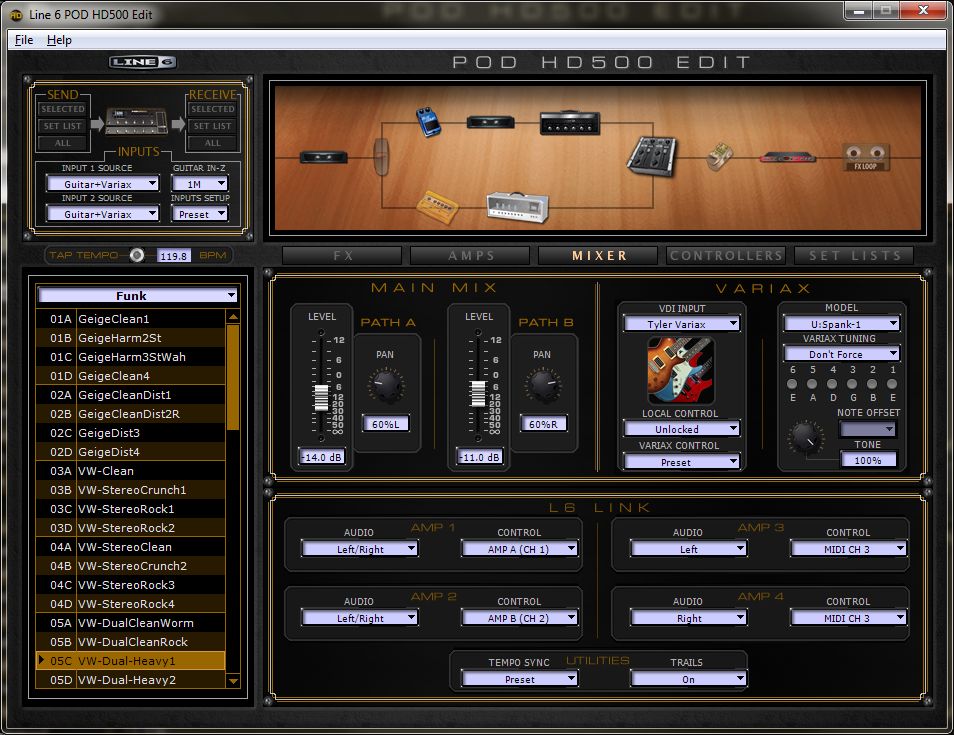Click the Variax guitars thumbnail
Screen dimensions: 954x735
680,370
